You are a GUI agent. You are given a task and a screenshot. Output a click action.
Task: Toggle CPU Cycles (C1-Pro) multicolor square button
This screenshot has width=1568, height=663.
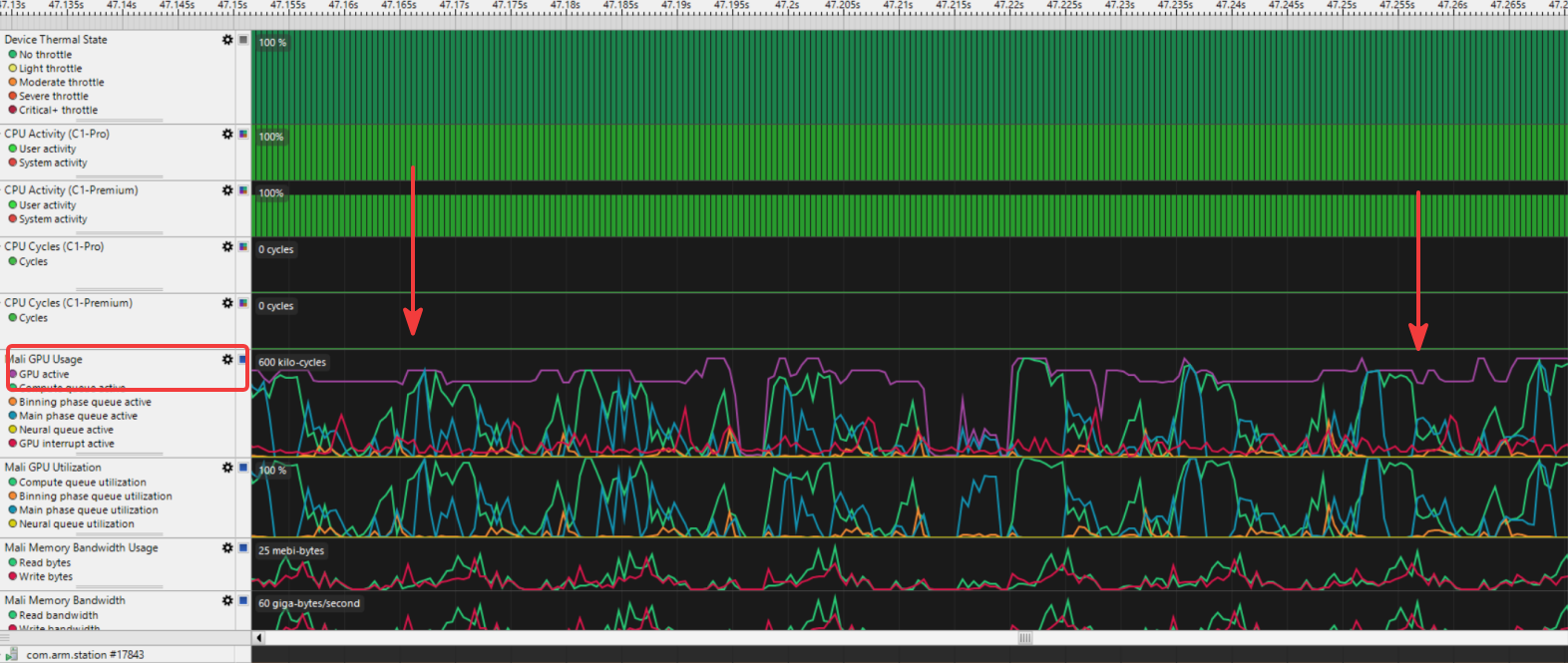point(242,246)
